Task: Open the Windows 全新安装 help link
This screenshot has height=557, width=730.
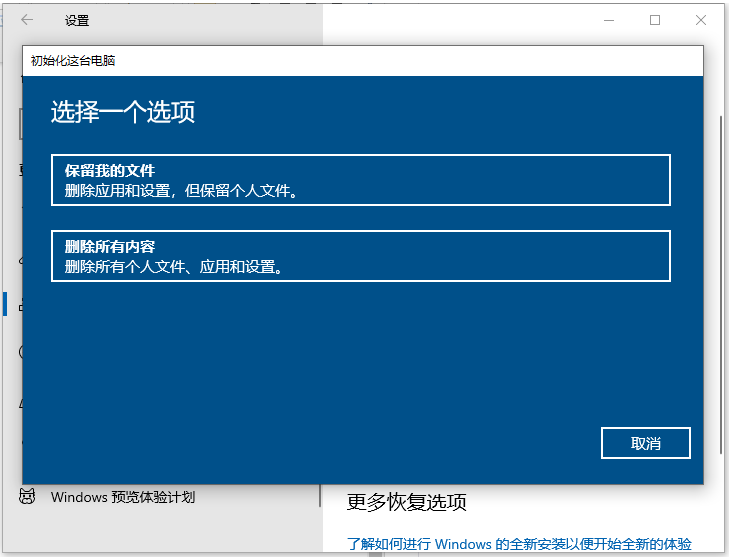Action: (519, 544)
